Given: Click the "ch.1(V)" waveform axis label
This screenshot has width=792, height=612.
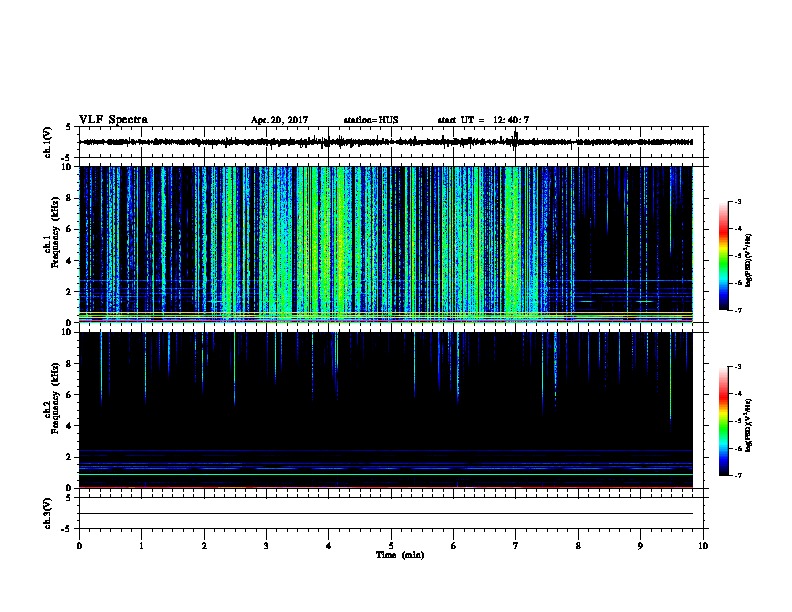Looking at the screenshot, I should coord(48,142).
